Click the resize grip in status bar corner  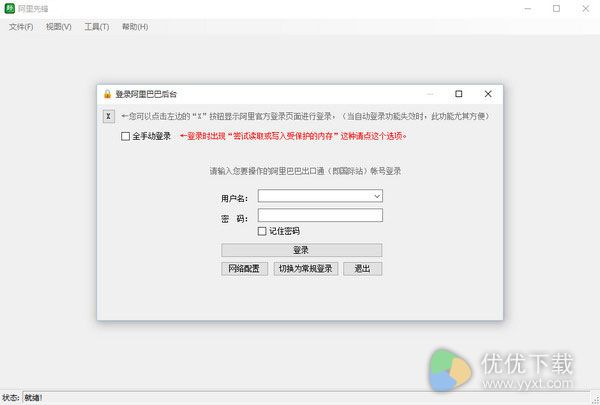click(x=596, y=400)
